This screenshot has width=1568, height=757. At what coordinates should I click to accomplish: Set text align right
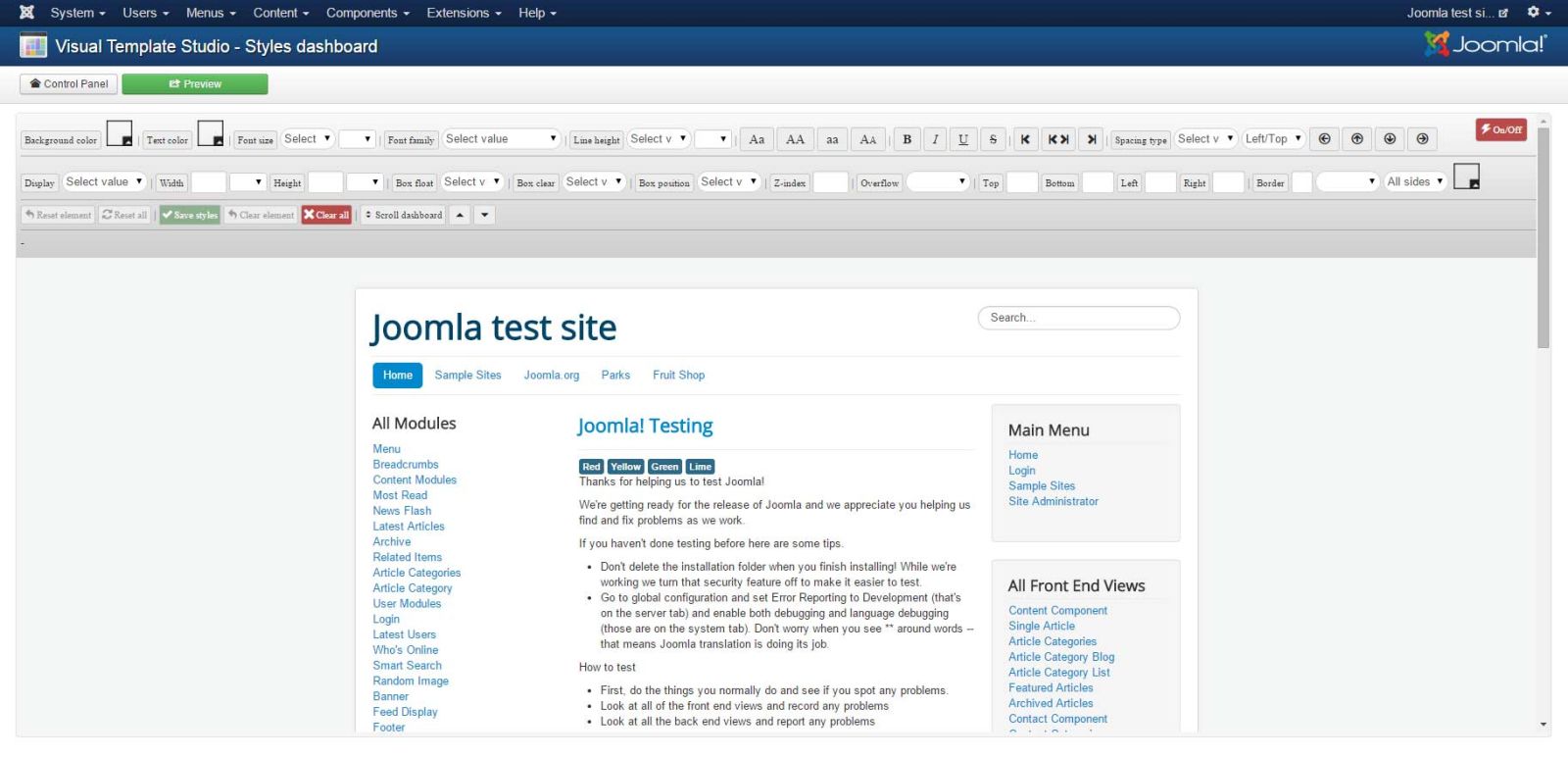pos(1091,139)
